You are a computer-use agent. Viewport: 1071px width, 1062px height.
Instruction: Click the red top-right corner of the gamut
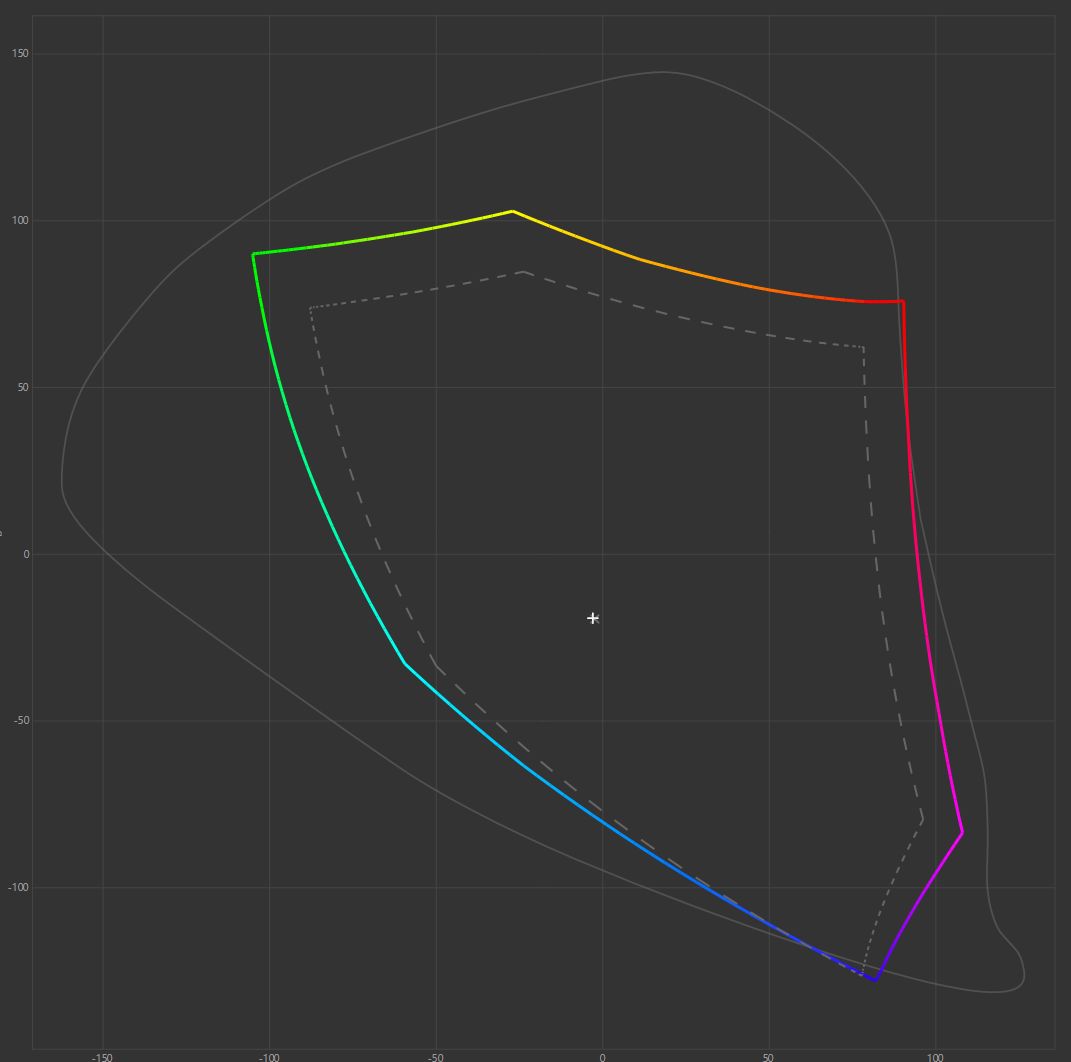[903, 301]
